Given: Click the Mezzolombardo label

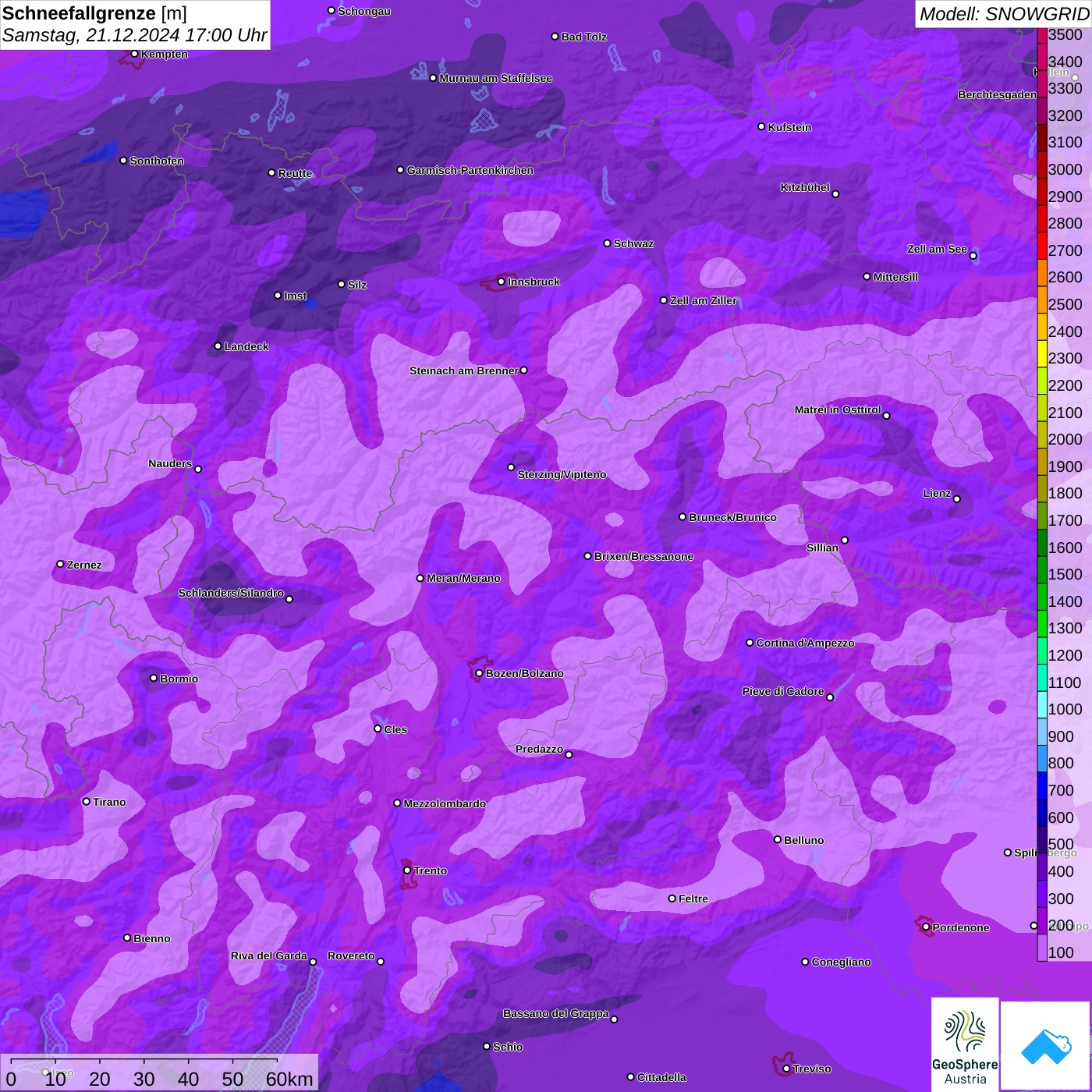Looking at the screenshot, I should pos(445,803).
